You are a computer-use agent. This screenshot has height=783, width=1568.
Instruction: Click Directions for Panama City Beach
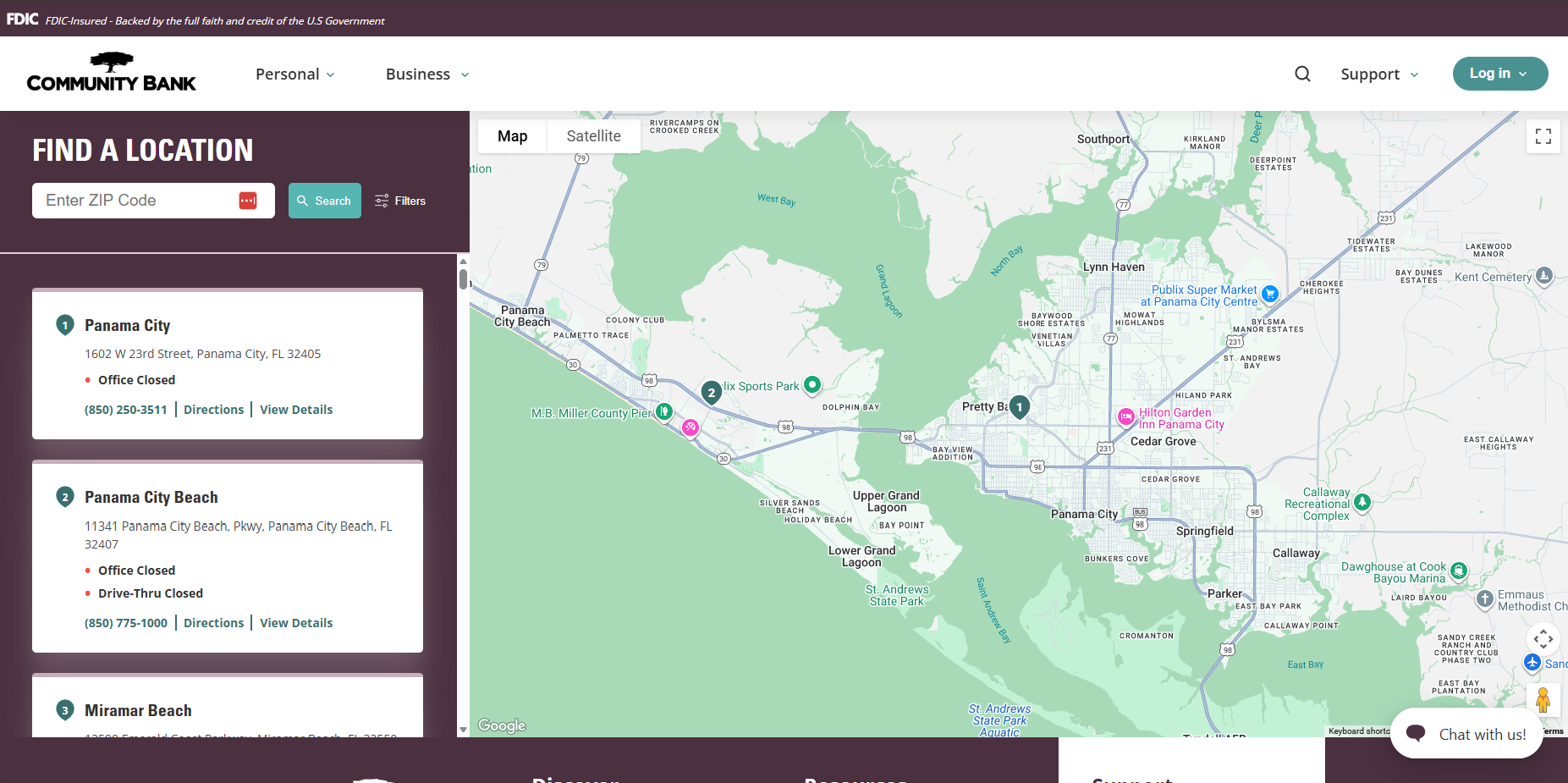[x=213, y=623]
